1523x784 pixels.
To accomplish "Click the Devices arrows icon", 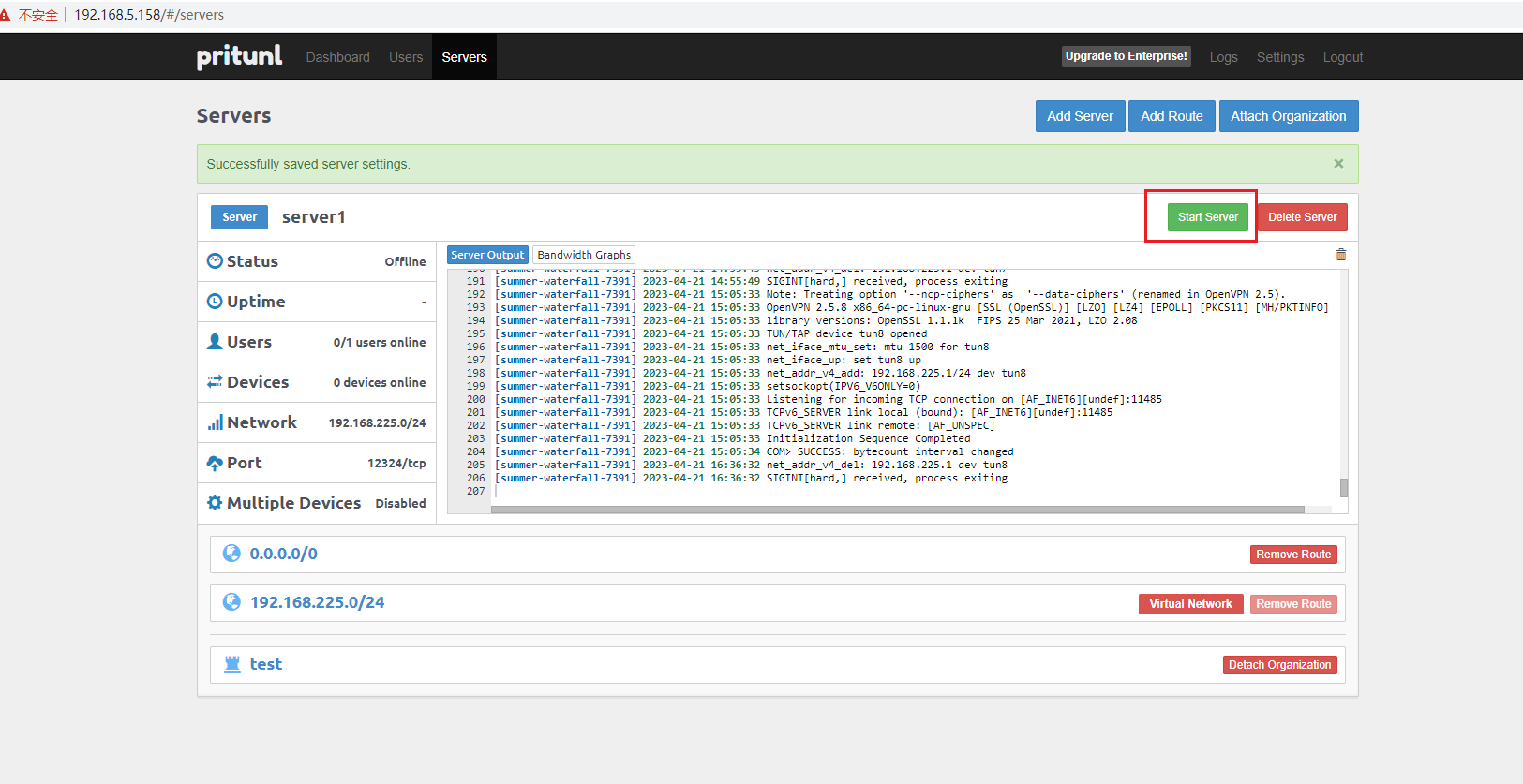I will point(215,382).
